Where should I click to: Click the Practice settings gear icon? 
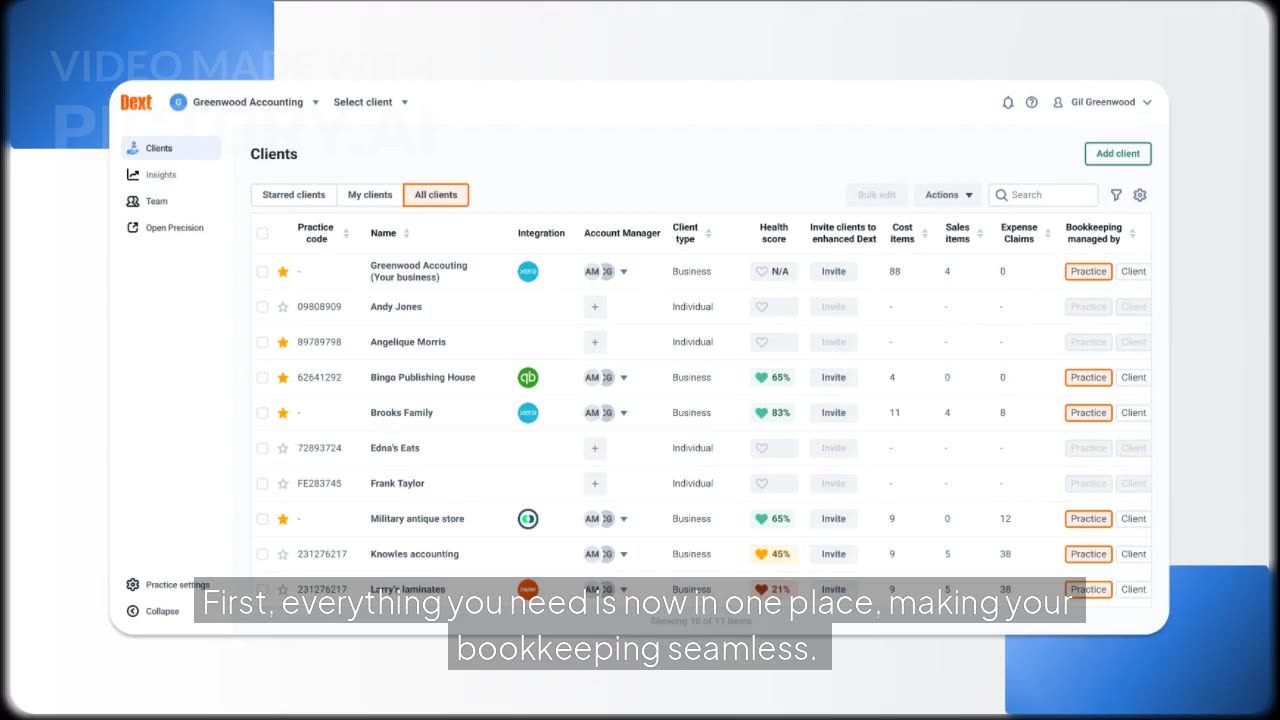pos(133,585)
